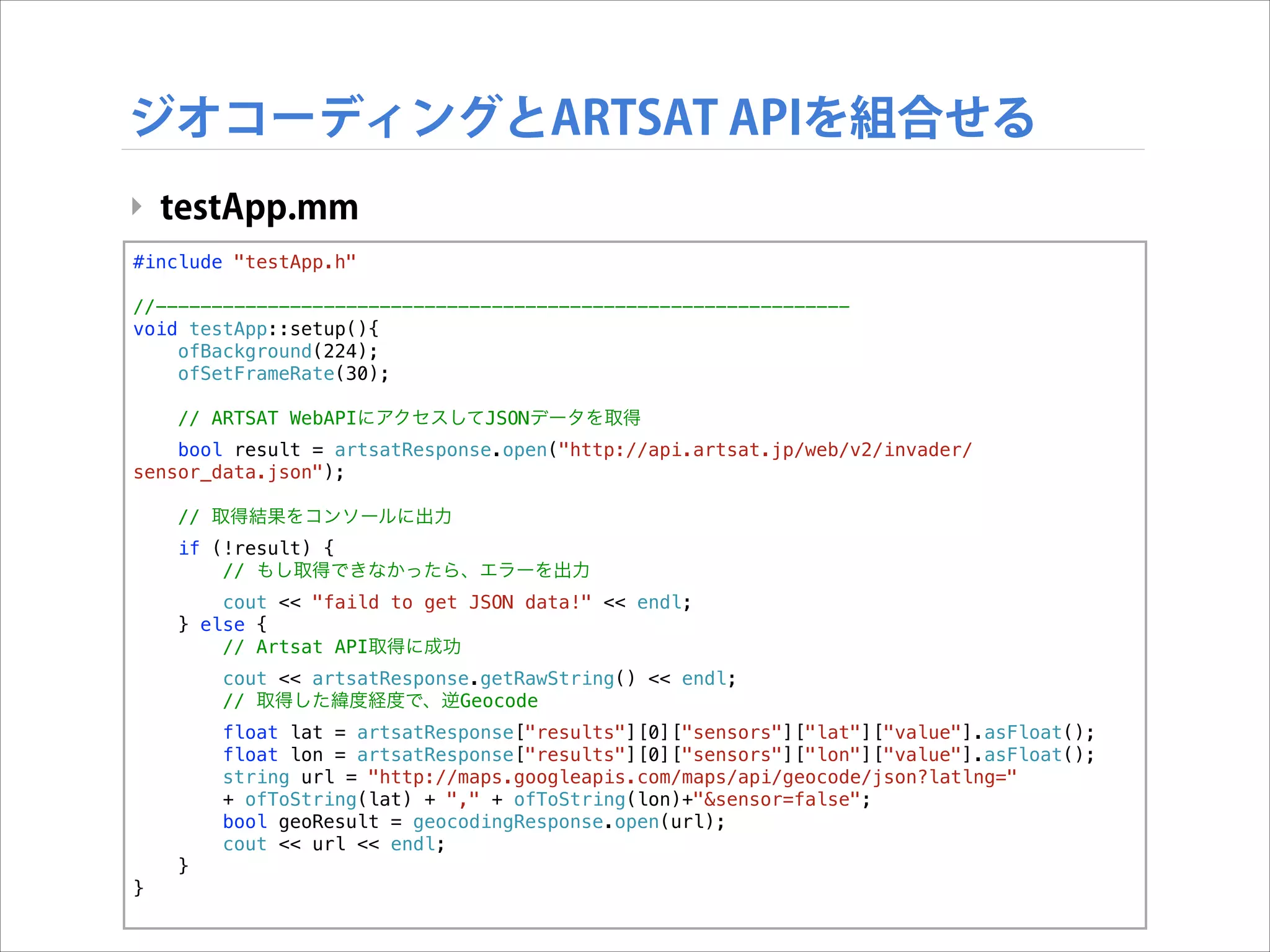1270x952 pixels.
Task: Click the artsatResponse.getRawString() line
Action: tap(479, 679)
